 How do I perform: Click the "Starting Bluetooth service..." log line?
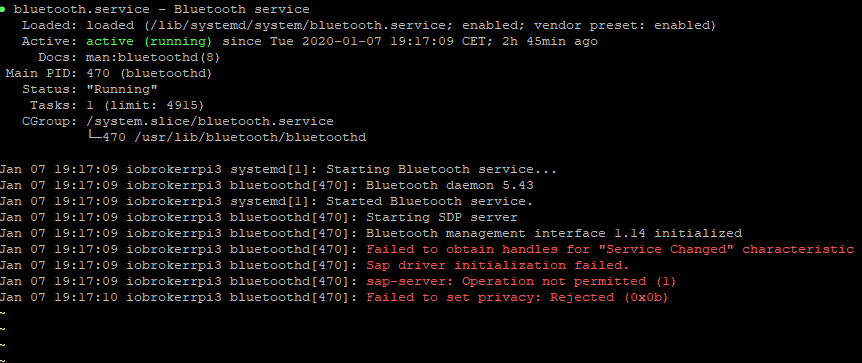(x=441, y=169)
